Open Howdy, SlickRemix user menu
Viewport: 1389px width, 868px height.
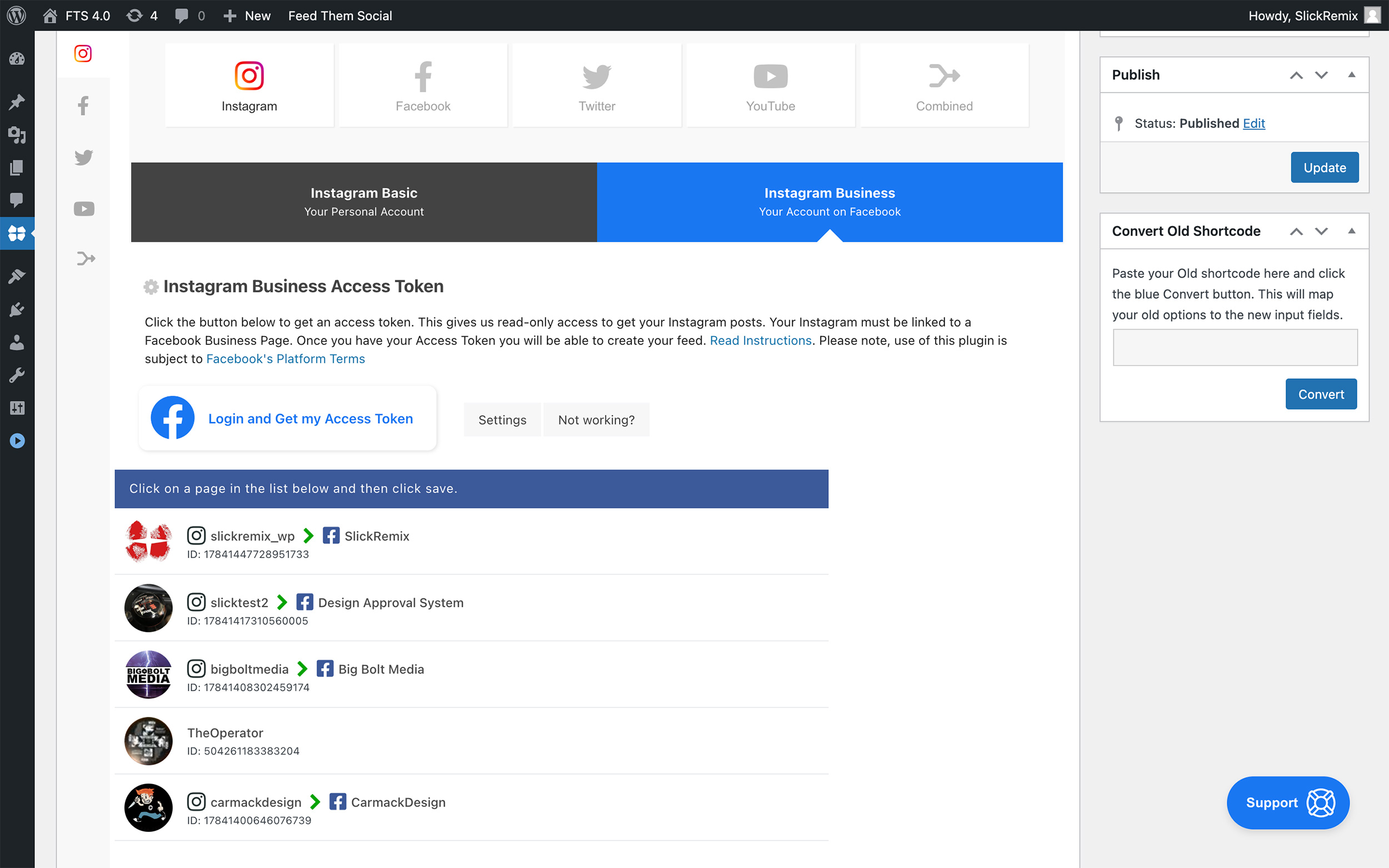[x=1314, y=16]
